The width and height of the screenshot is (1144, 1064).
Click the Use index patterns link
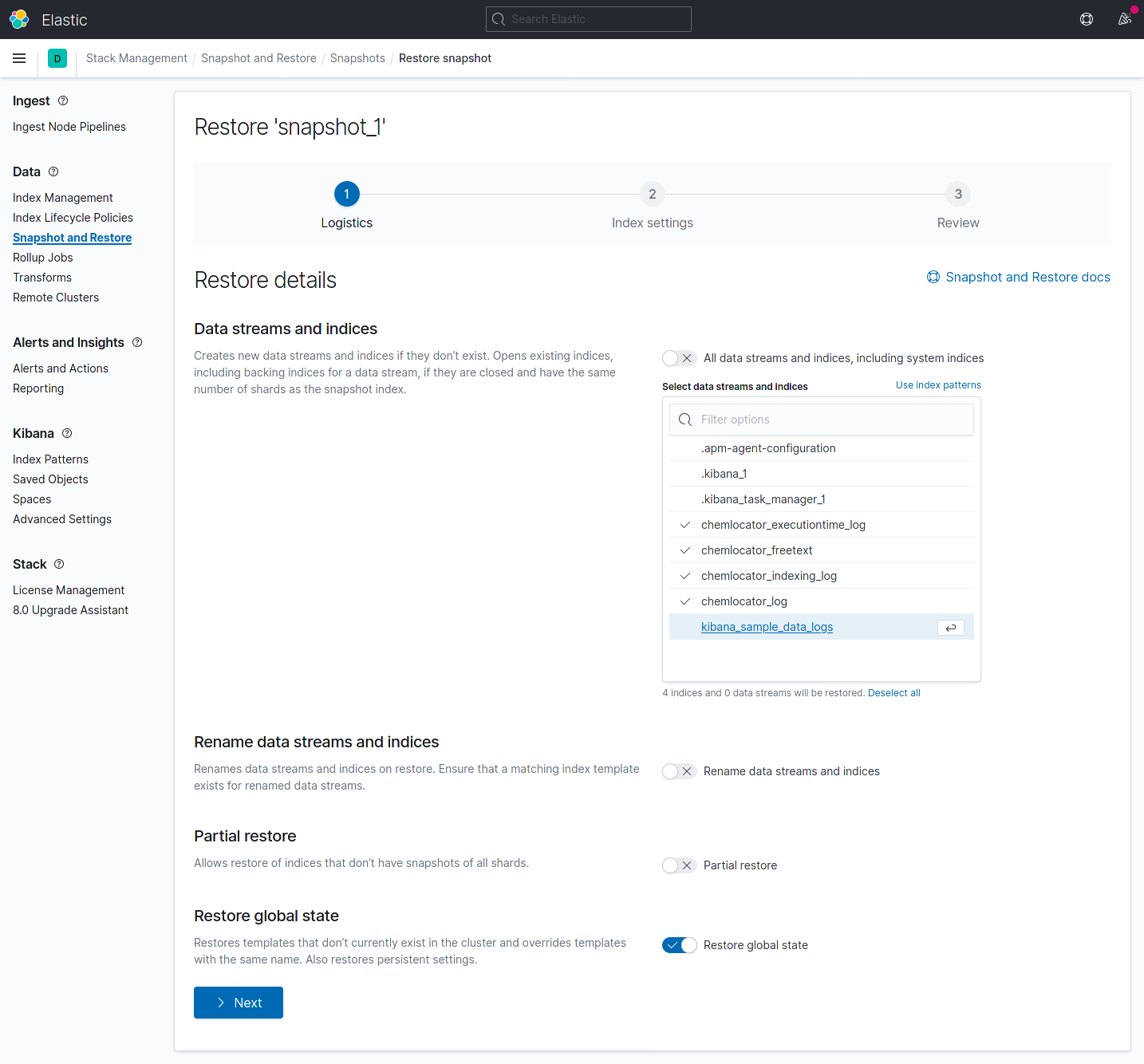[938, 385]
